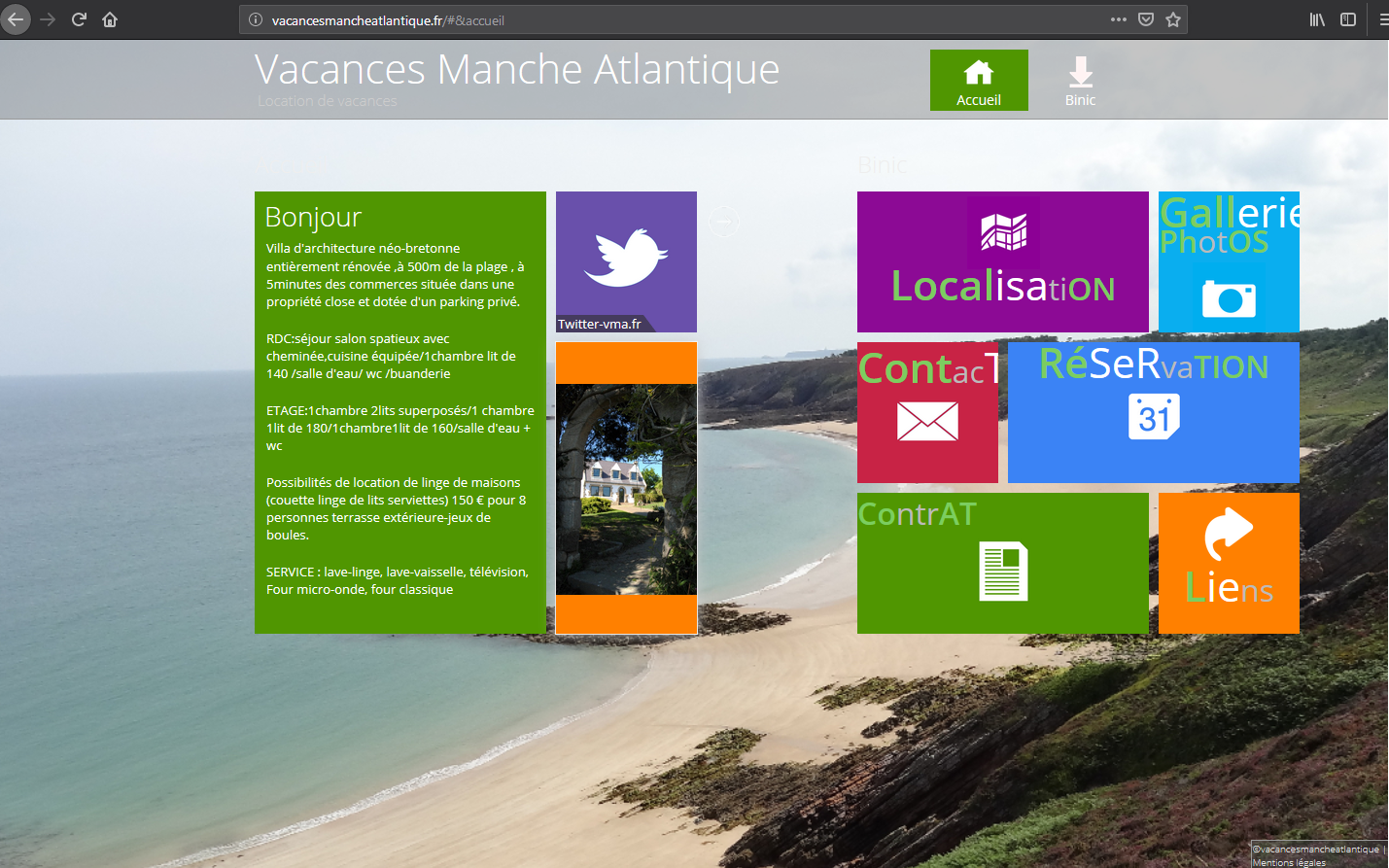Viewport: 1389px width, 868px height.
Task: Reload the page with the refresh icon
Action: point(80,19)
